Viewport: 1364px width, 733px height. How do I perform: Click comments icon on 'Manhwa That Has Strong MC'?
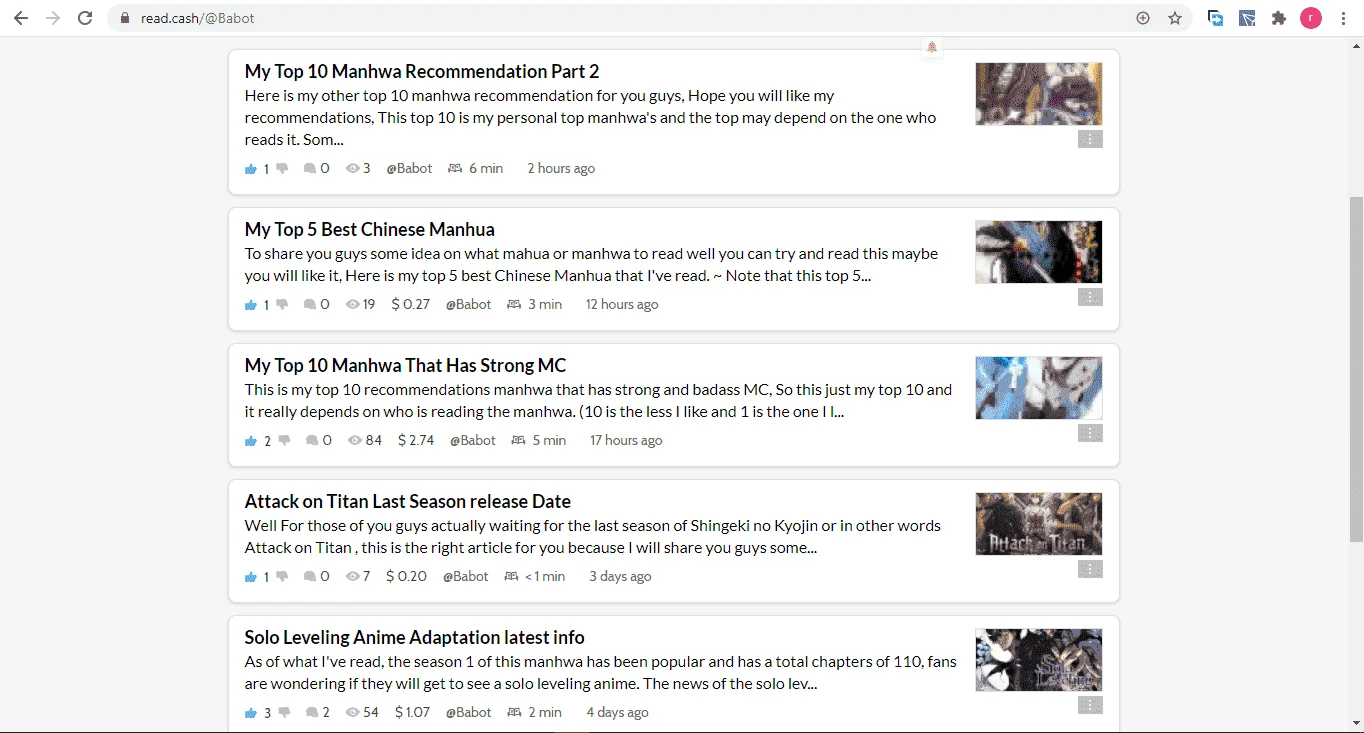312,441
